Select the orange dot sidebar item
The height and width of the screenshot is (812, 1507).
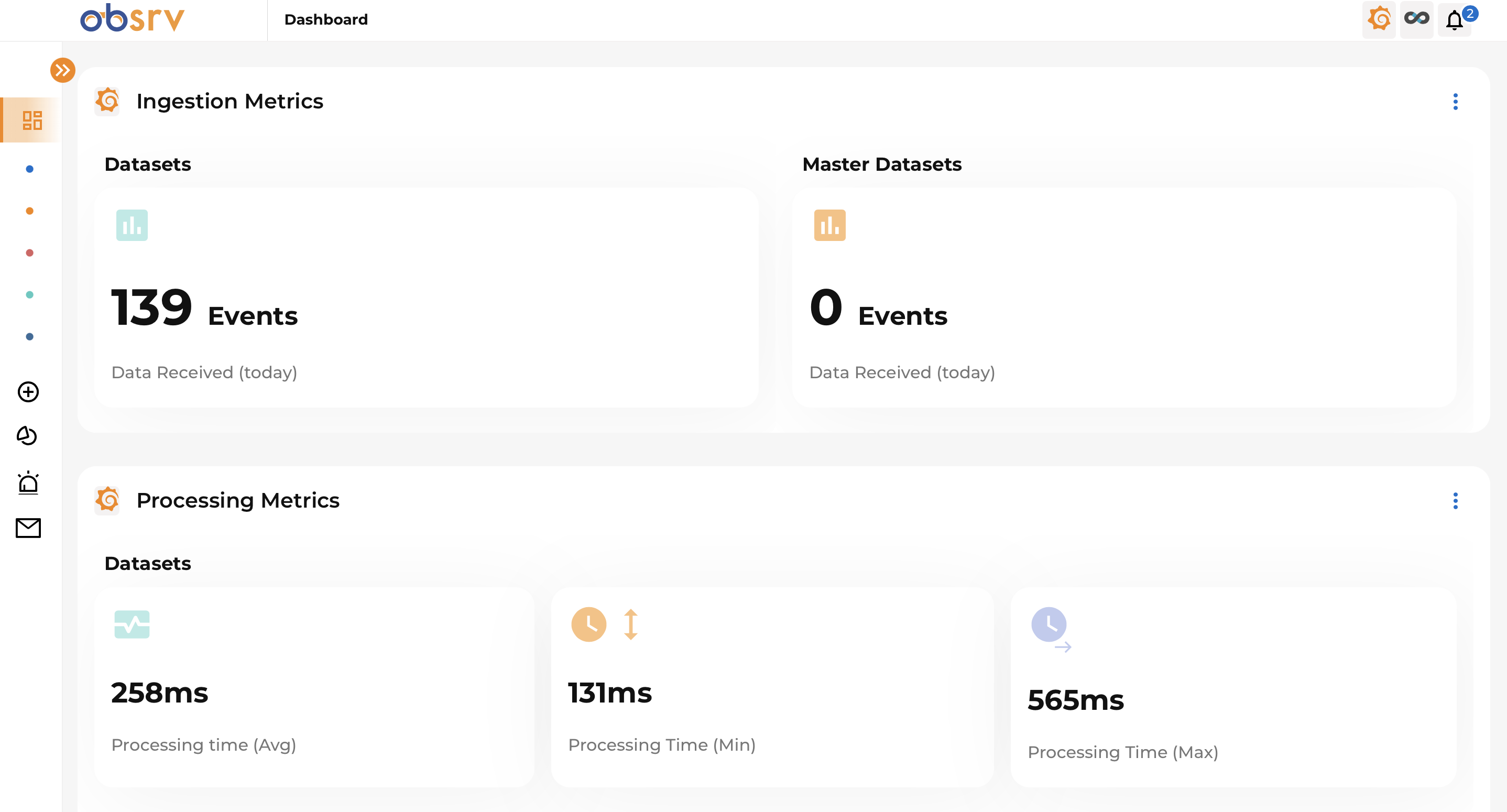(x=30, y=211)
